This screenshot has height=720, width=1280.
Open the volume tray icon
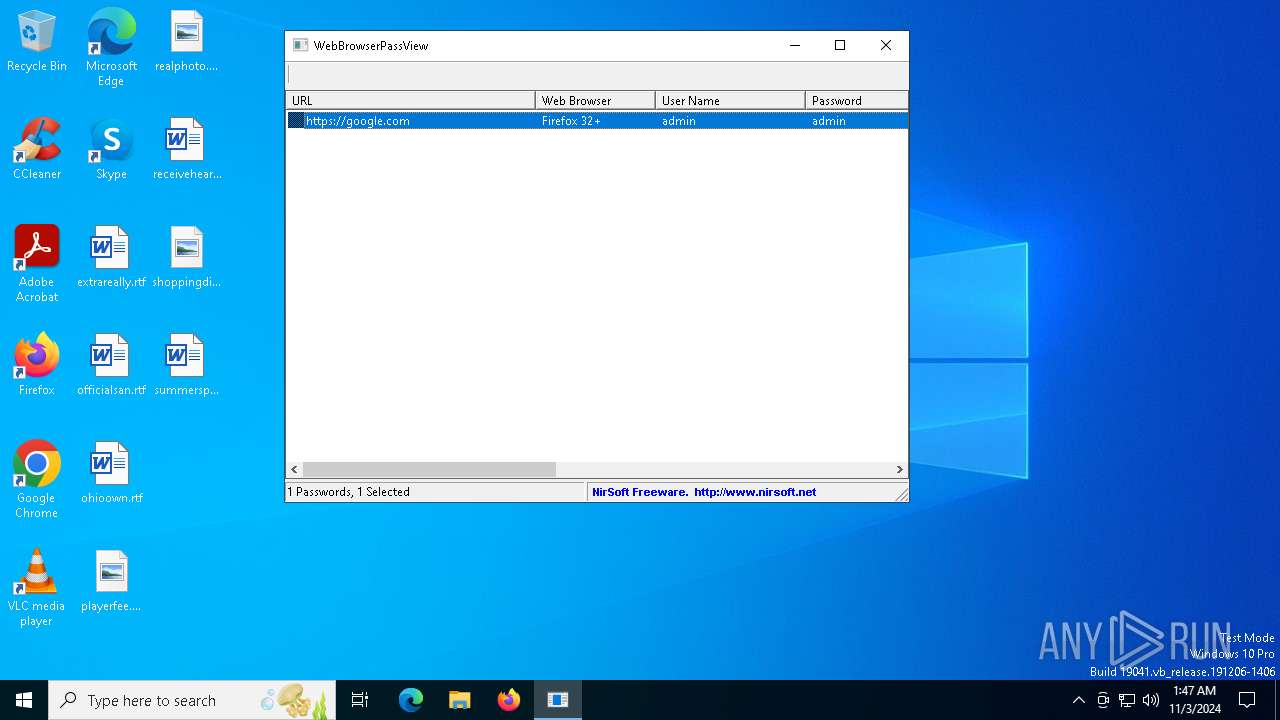coord(1151,700)
